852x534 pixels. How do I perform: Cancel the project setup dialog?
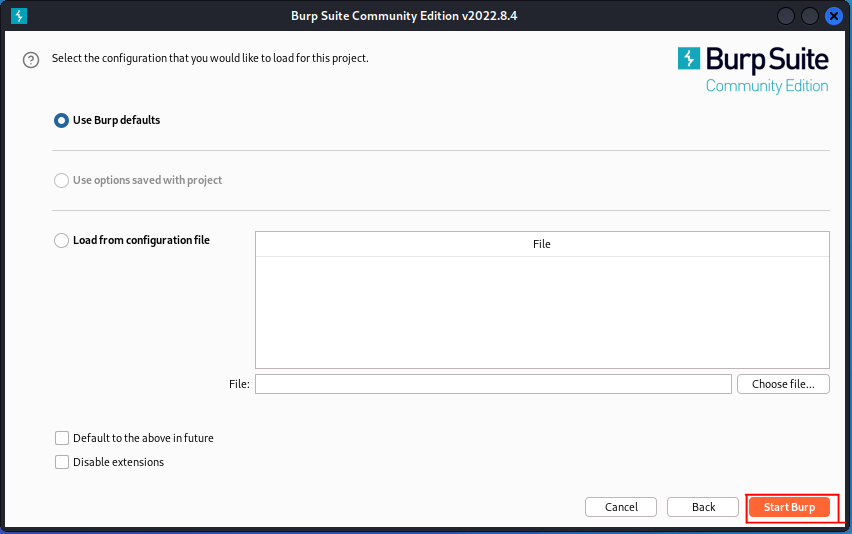pos(621,507)
